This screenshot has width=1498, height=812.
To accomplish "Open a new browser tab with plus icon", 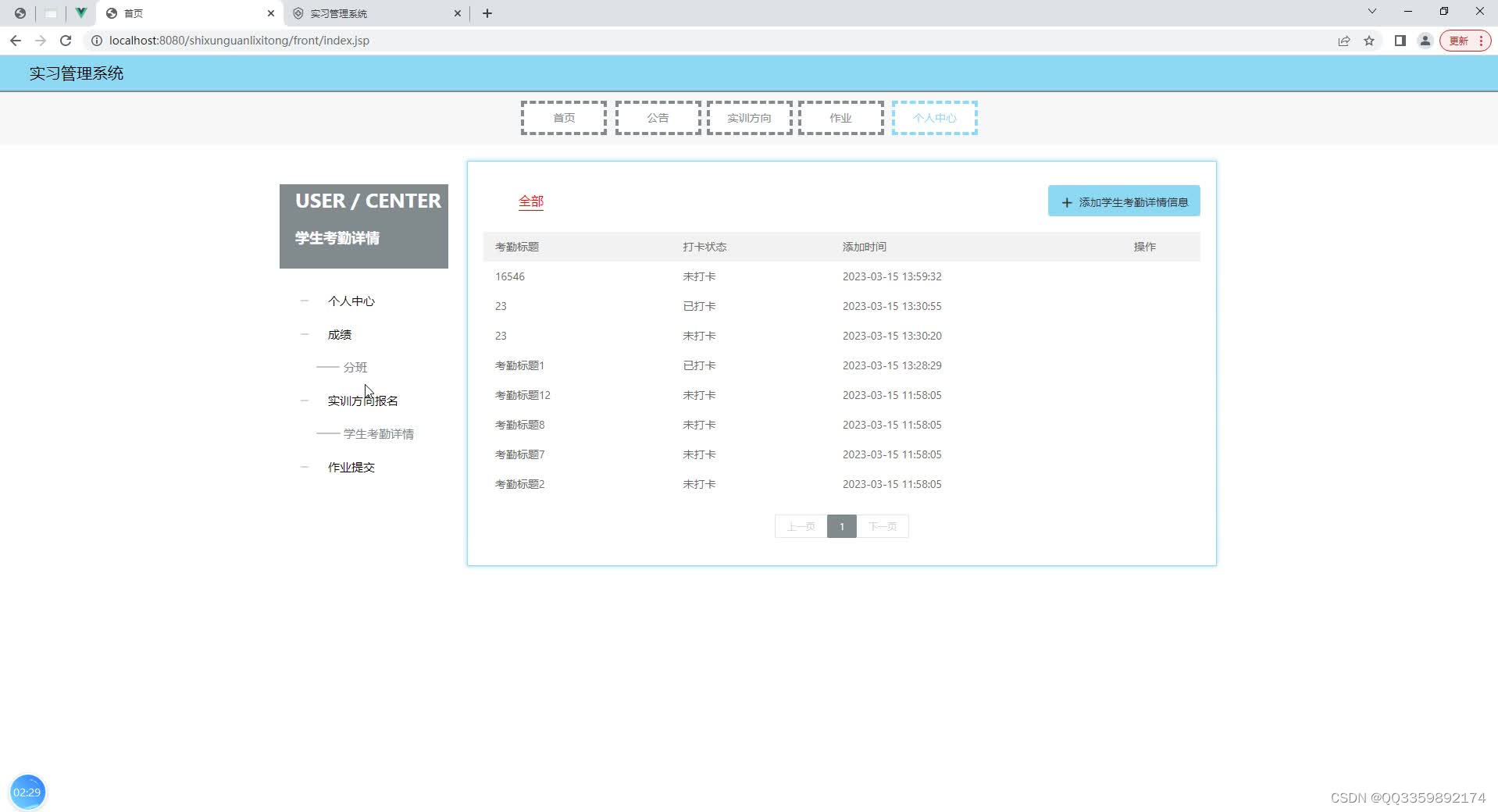I will [487, 13].
